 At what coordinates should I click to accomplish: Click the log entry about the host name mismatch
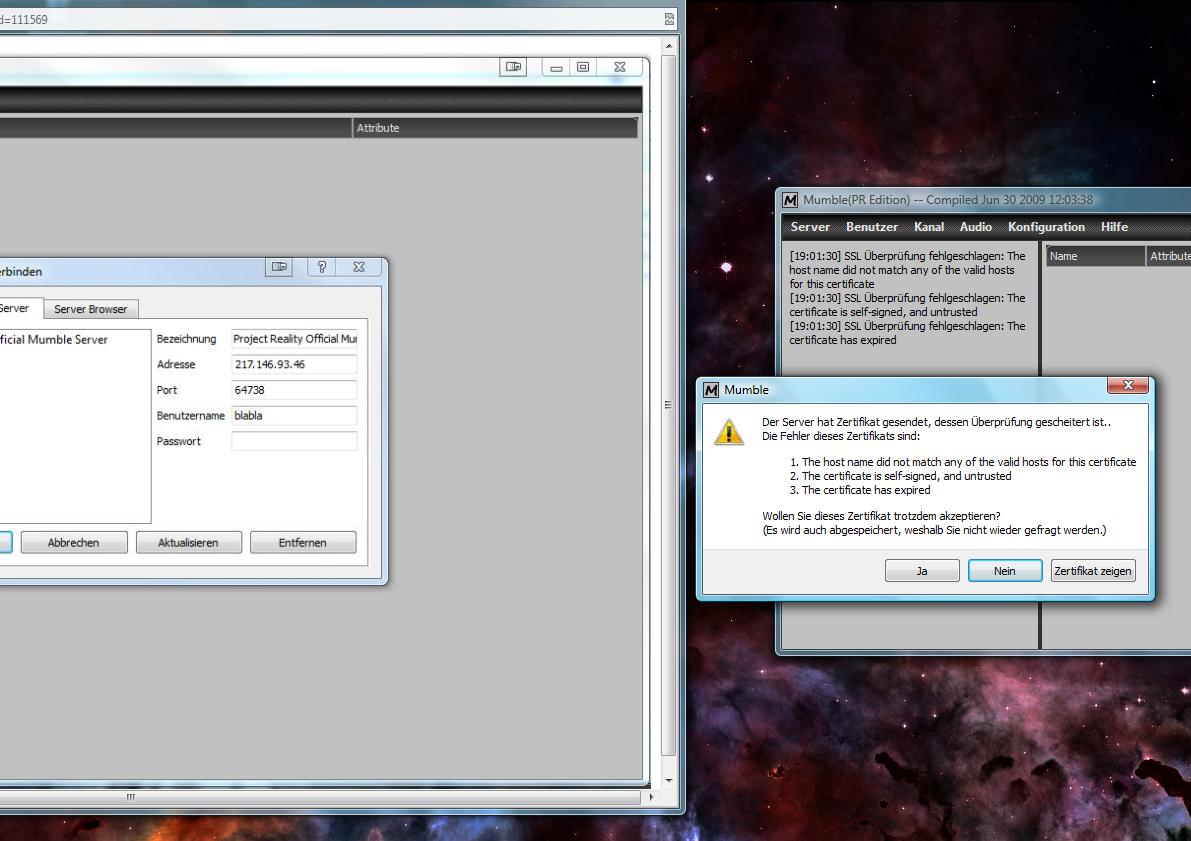click(x=907, y=270)
